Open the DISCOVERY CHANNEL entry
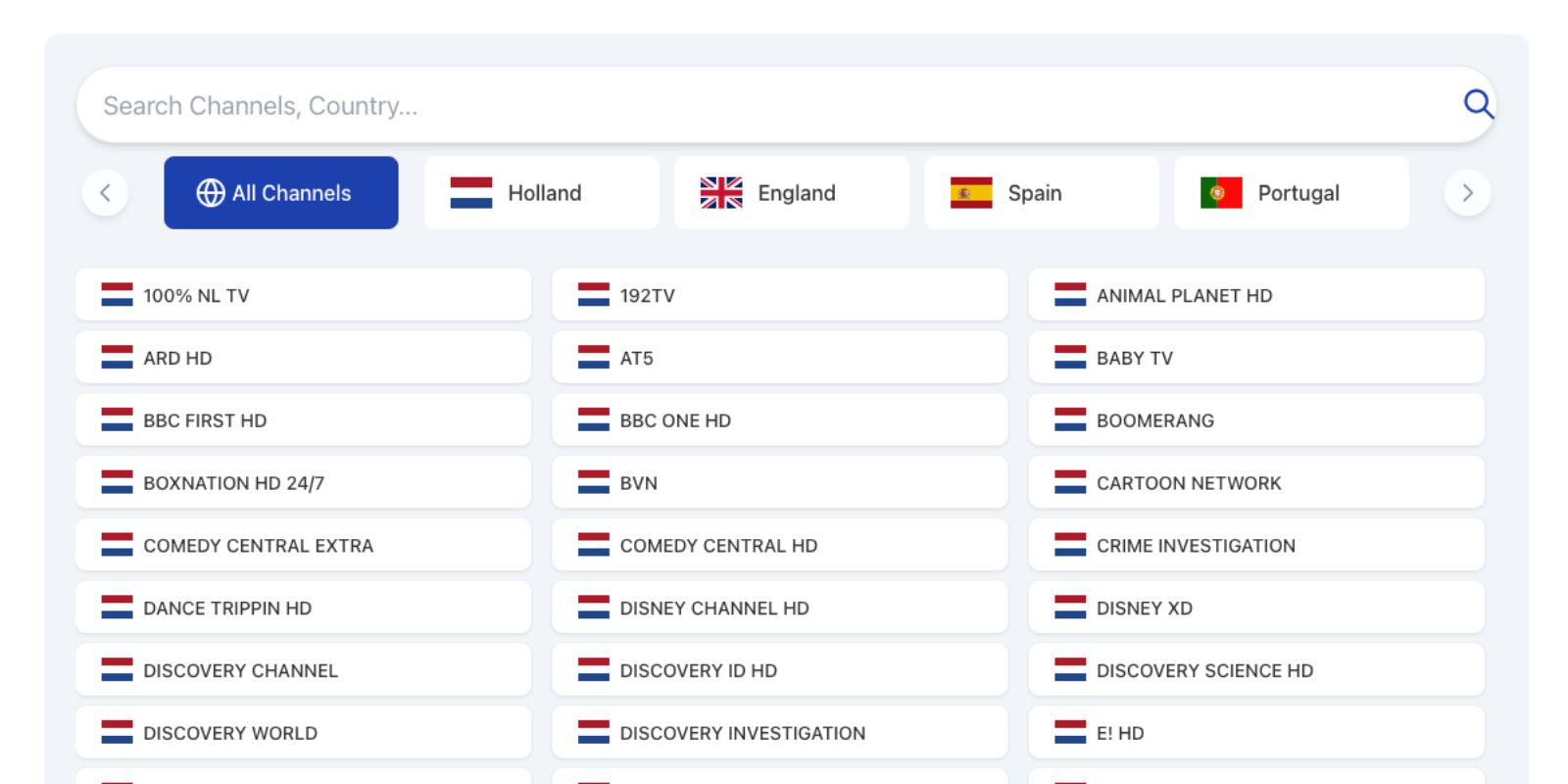1568x784 pixels. 303,670
